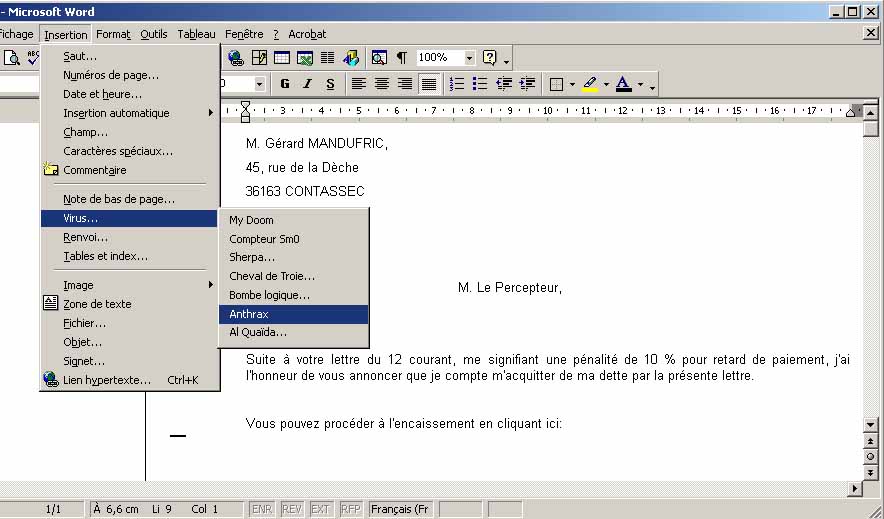
Task: Open the Format menu
Action: click(113, 34)
